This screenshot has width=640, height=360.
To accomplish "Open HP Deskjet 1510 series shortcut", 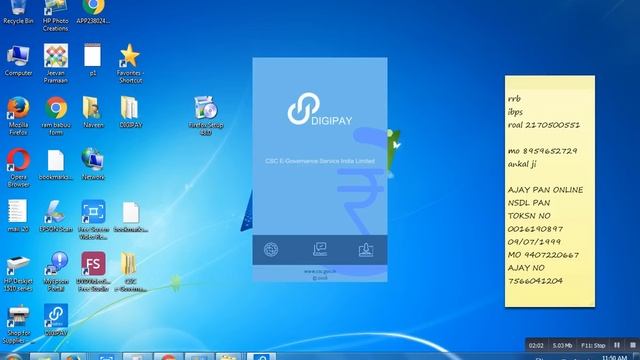I will (18, 272).
